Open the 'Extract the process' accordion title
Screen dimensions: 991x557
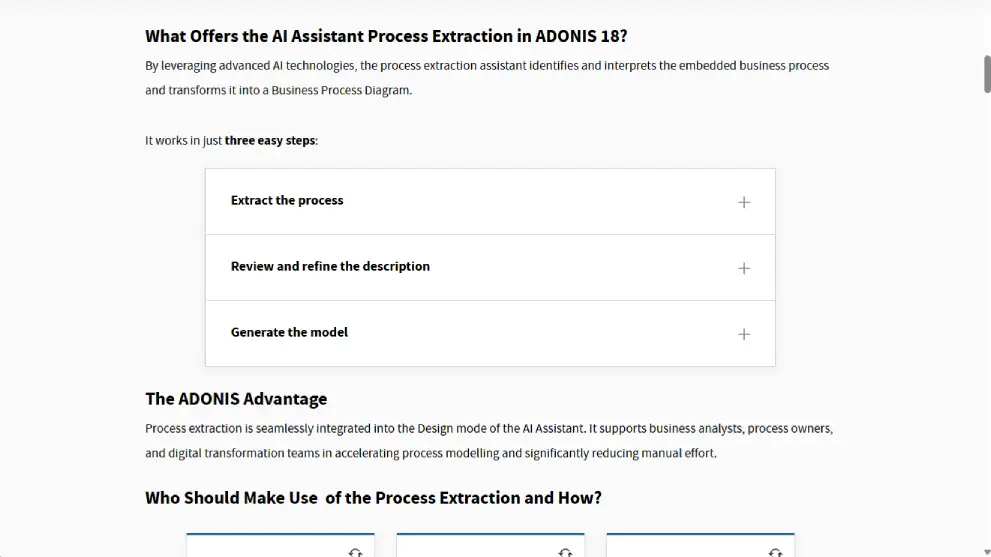pyautogui.click(x=287, y=201)
